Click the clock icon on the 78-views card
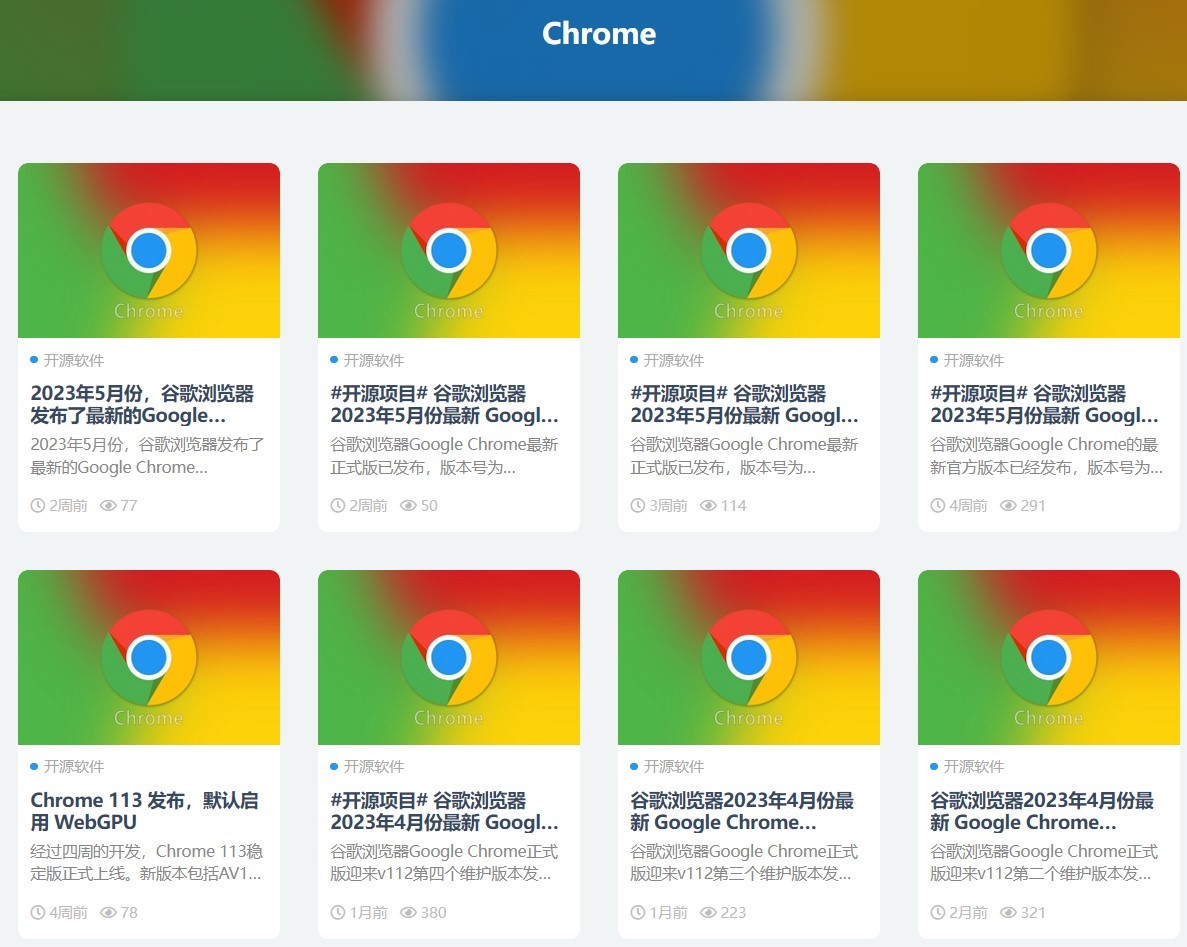 (38, 913)
